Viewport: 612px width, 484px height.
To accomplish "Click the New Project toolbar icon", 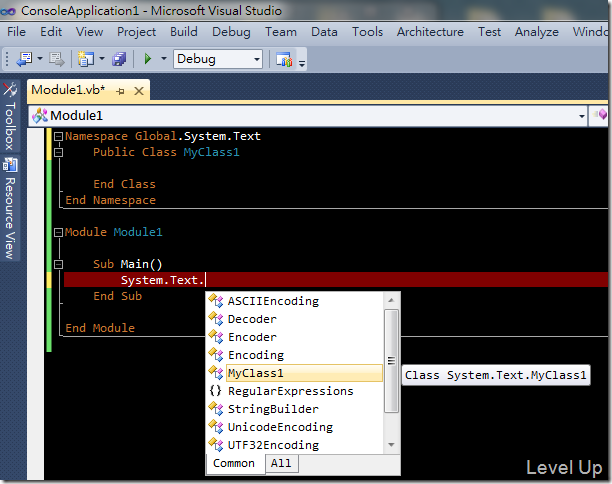I will (x=85, y=59).
